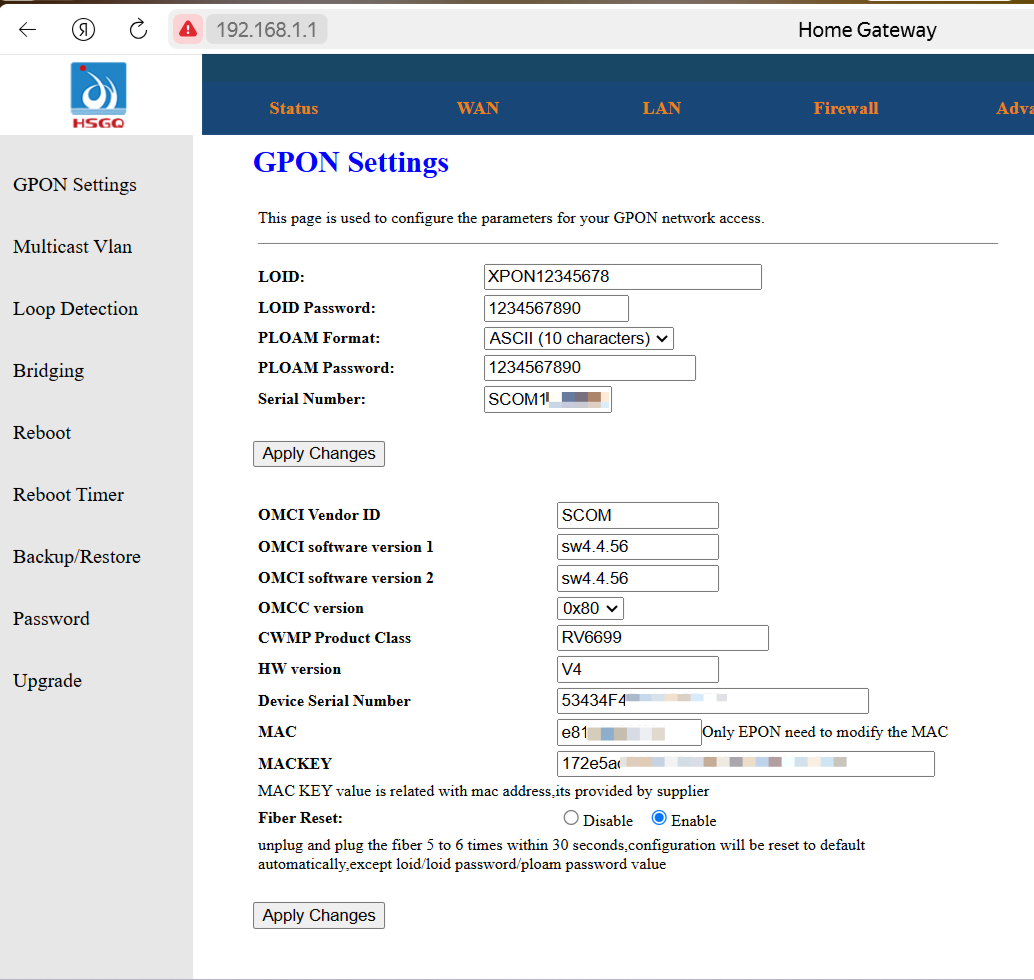Open the OMCC version dropdown

(590, 608)
